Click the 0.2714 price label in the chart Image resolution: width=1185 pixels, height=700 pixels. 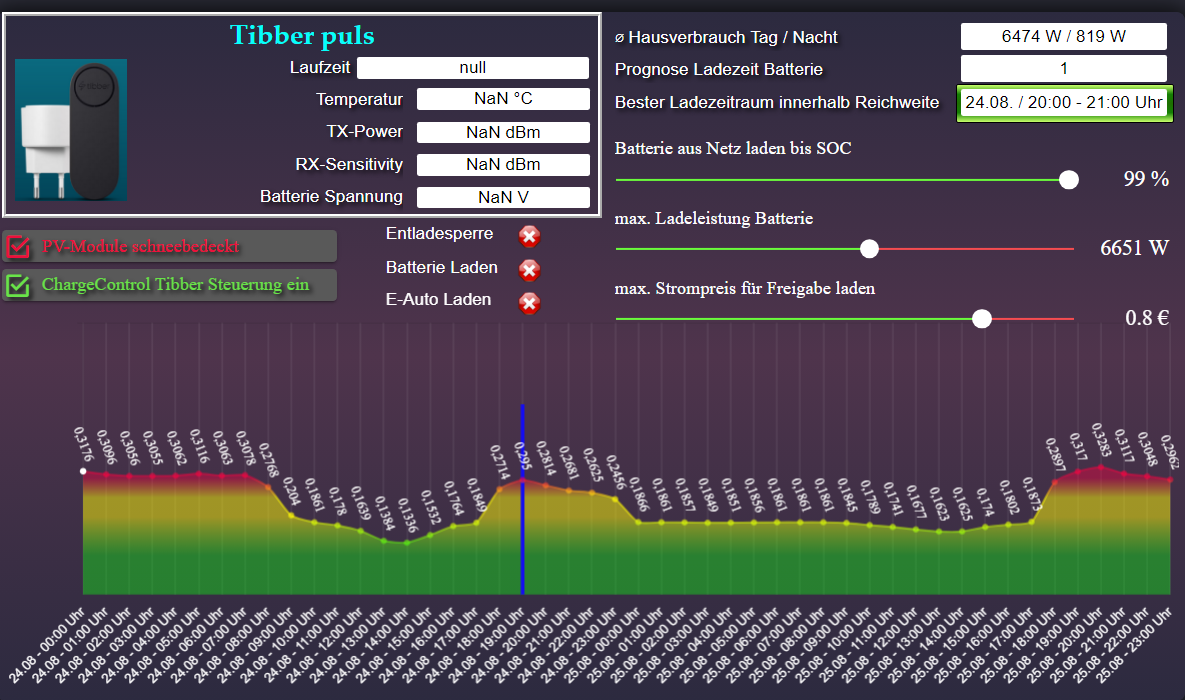click(x=500, y=462)
